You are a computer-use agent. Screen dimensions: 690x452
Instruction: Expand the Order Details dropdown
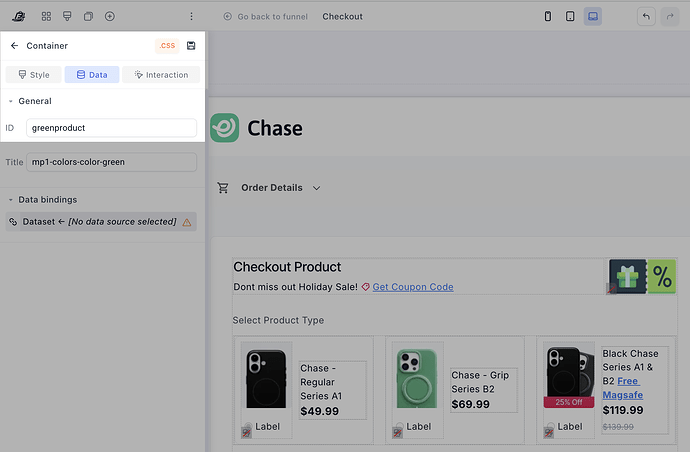tap(317, 188)
